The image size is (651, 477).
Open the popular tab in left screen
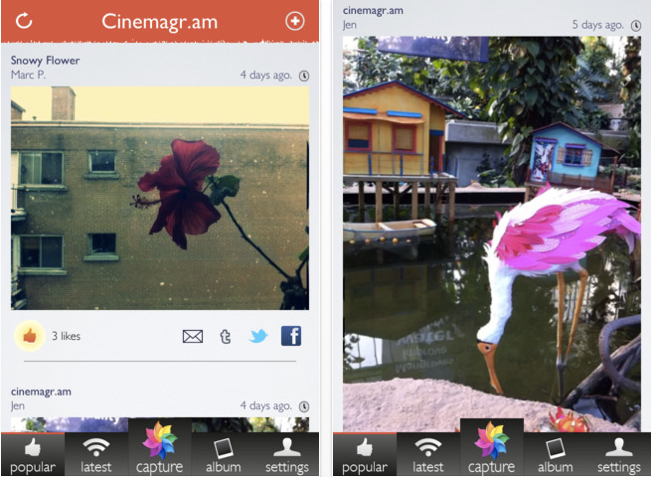point(33,454)
